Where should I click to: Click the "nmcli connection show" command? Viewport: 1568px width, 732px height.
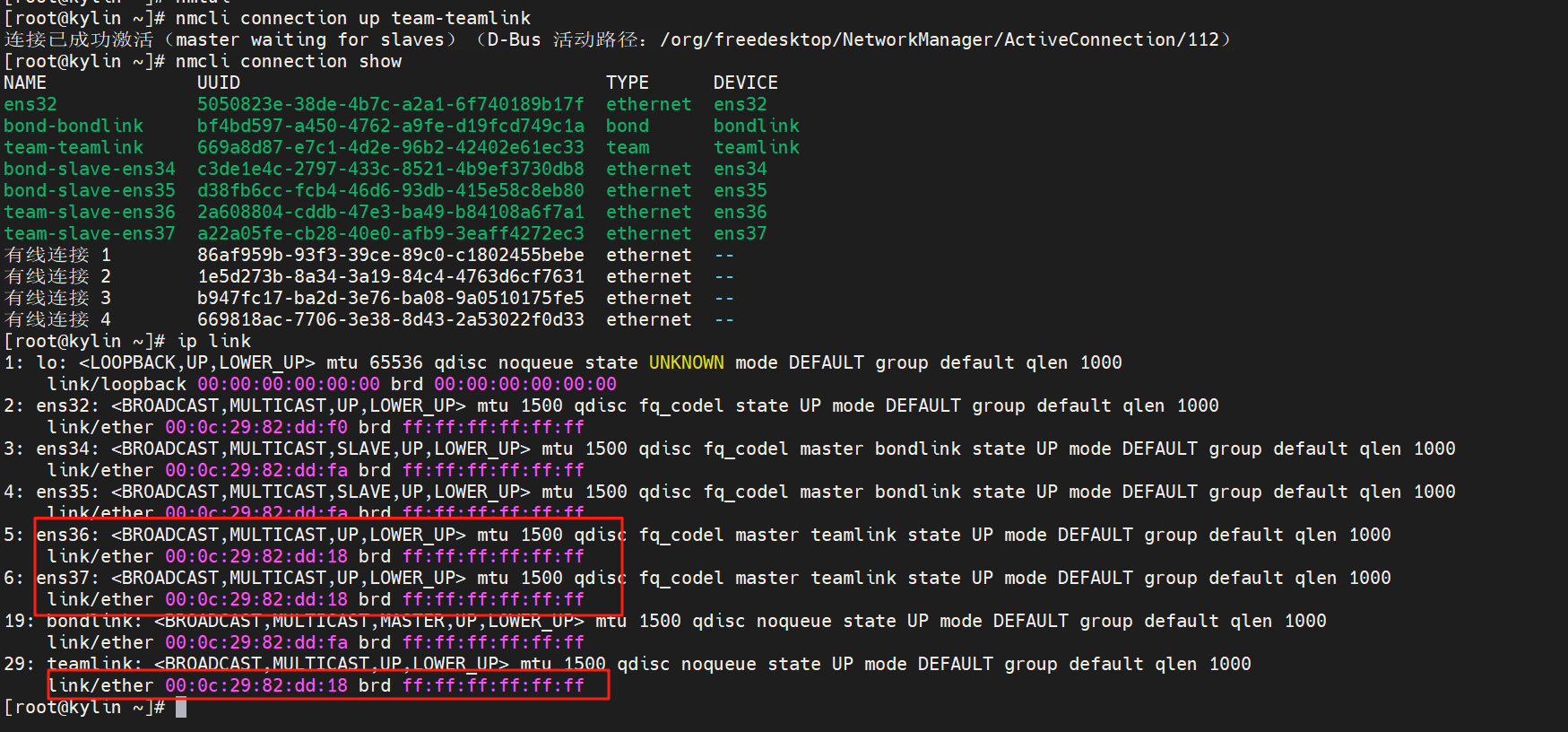288,61
